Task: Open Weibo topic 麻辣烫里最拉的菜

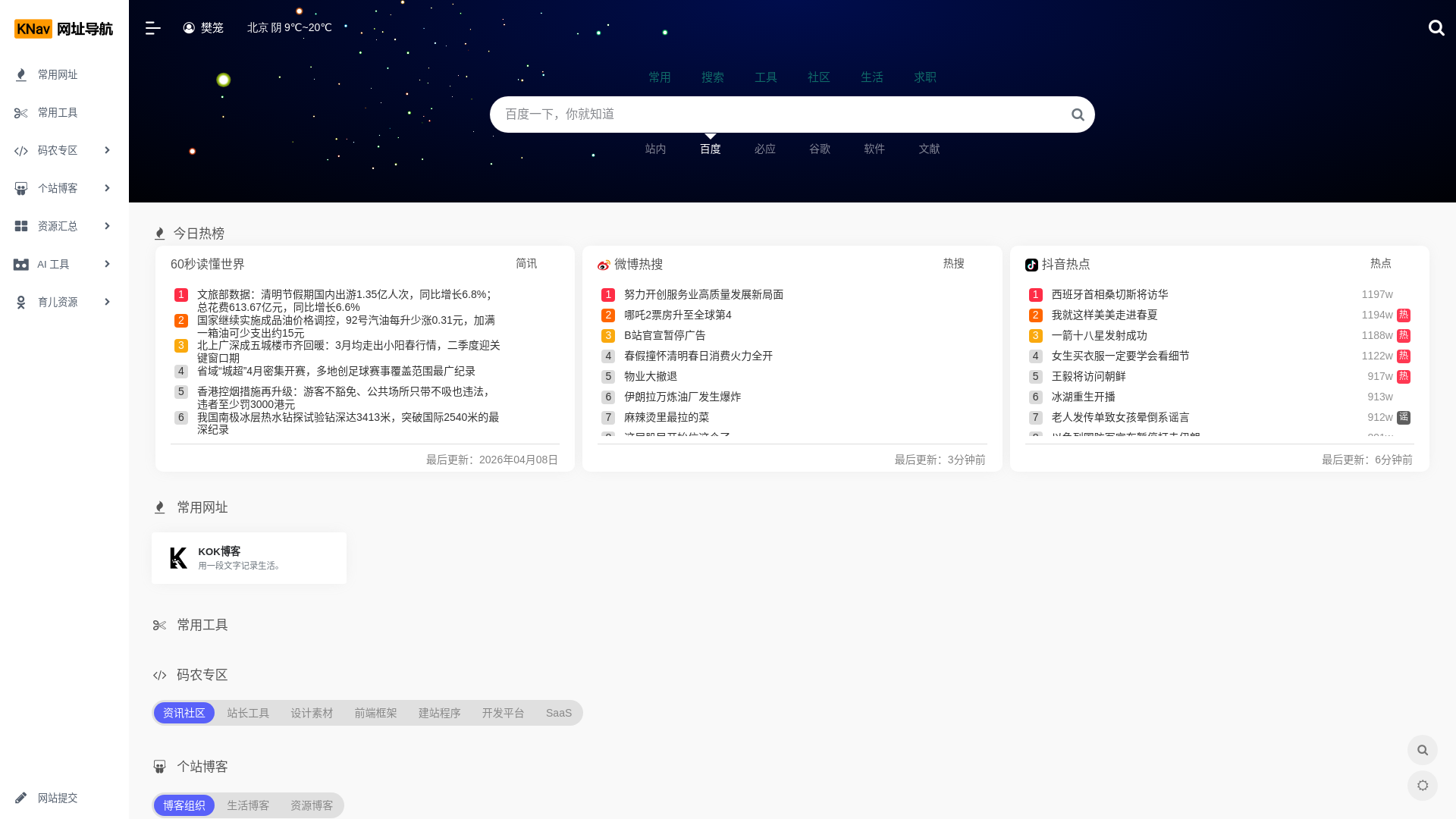Action: (x=667, y=417)
